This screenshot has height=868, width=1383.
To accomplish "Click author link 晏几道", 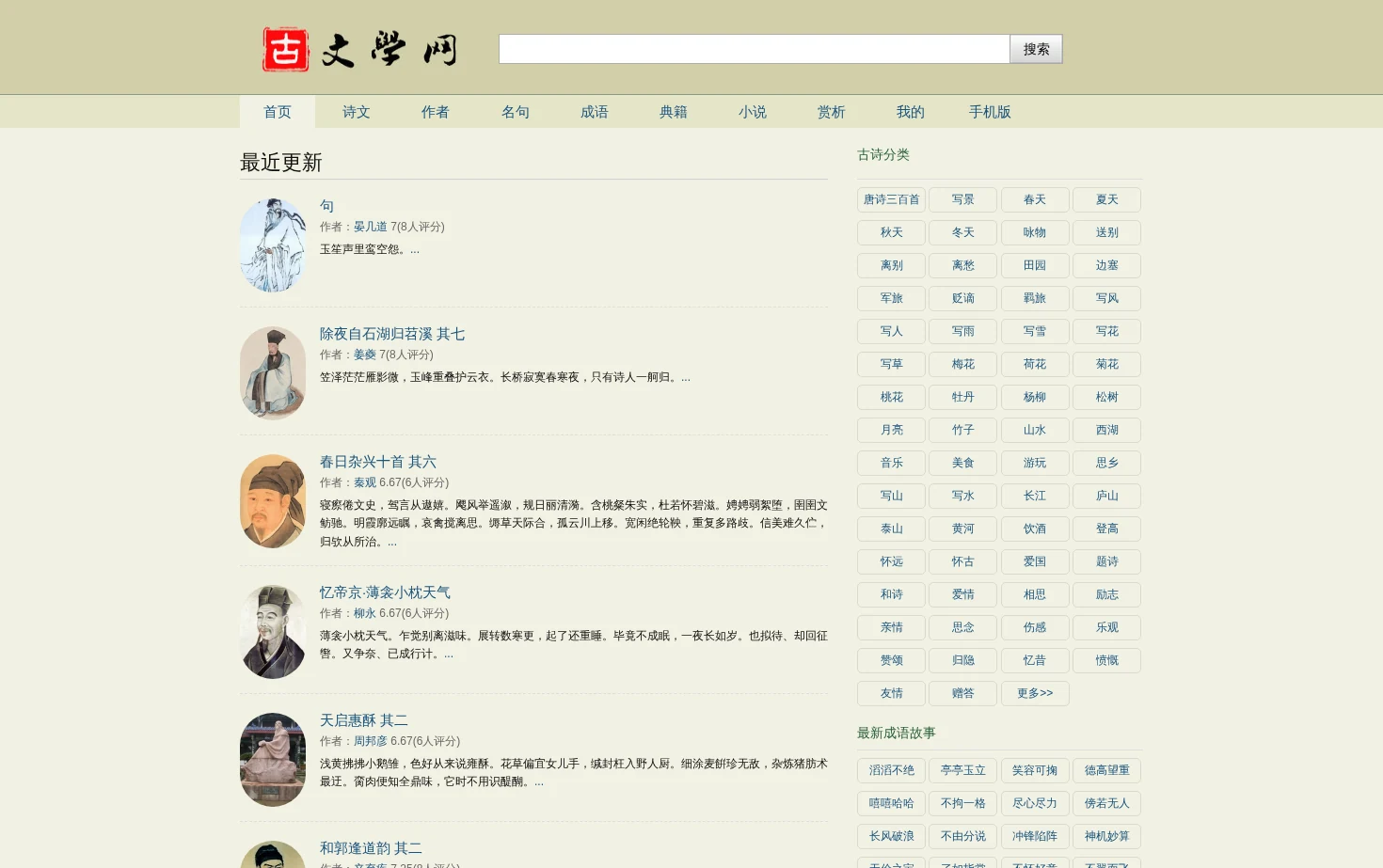I will click(x=371, y=227).
